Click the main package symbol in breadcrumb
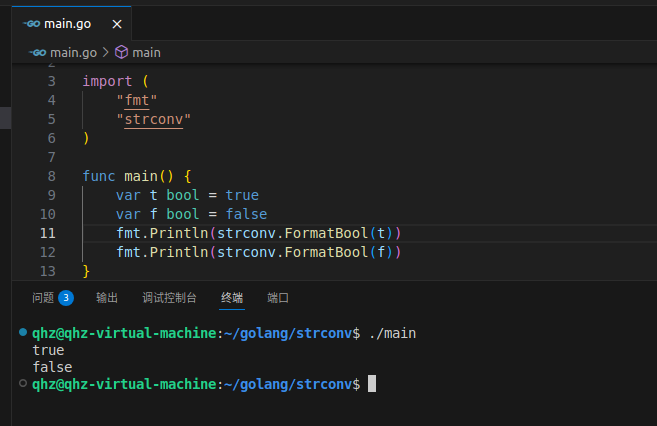 click(146, 53)
